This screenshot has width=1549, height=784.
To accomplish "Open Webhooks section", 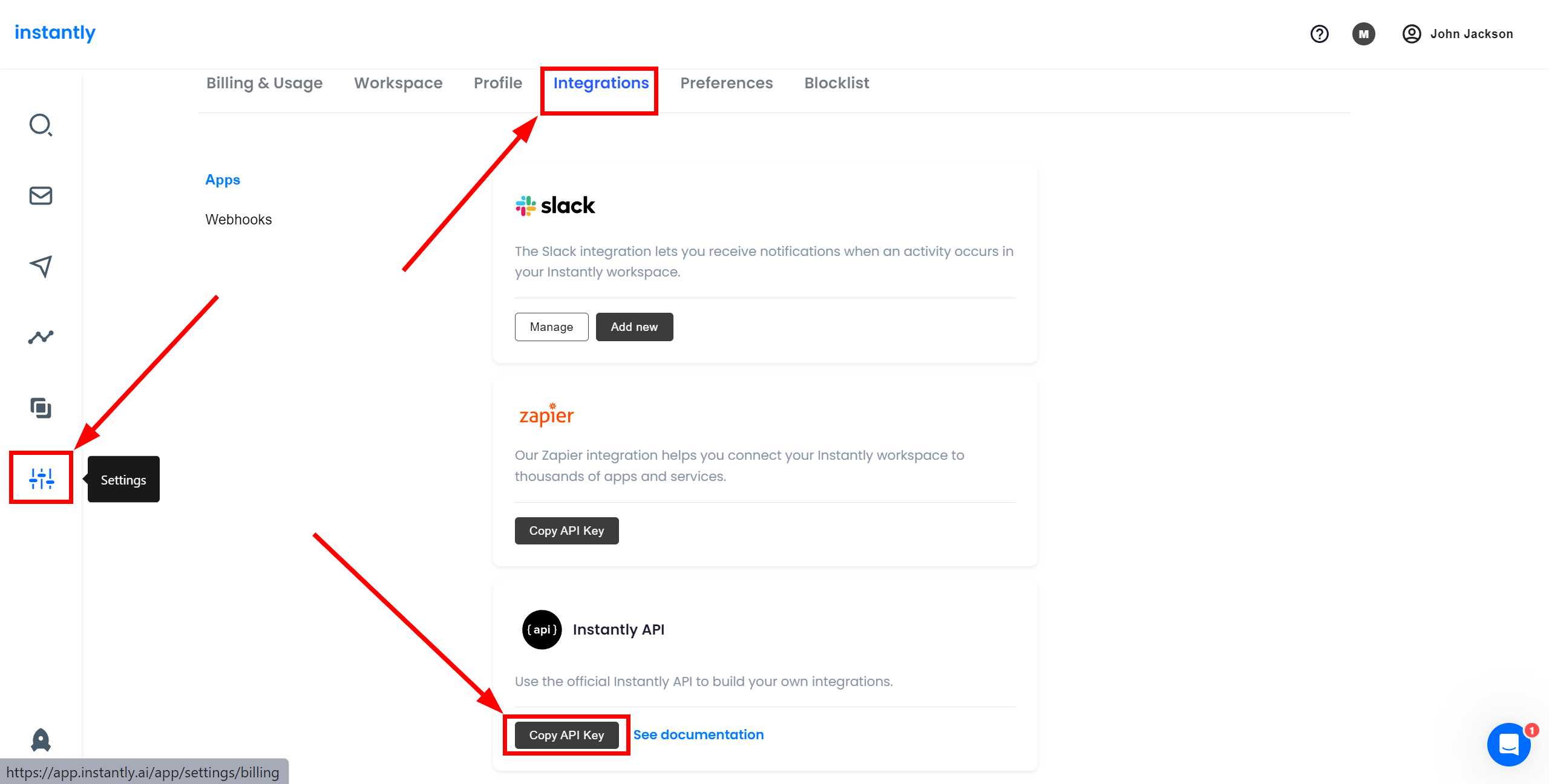I will [239, 218].
